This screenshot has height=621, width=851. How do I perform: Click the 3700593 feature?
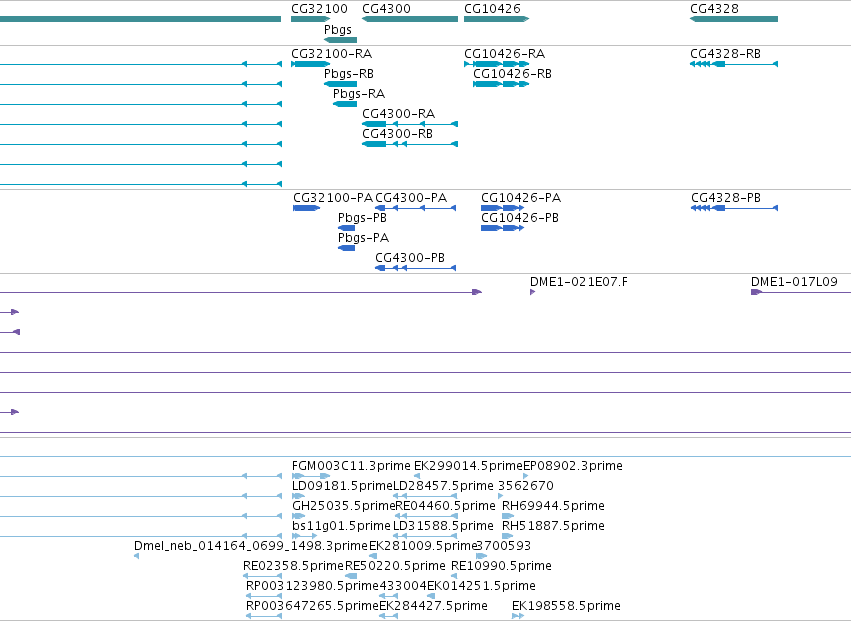click(x=481, y=556)
